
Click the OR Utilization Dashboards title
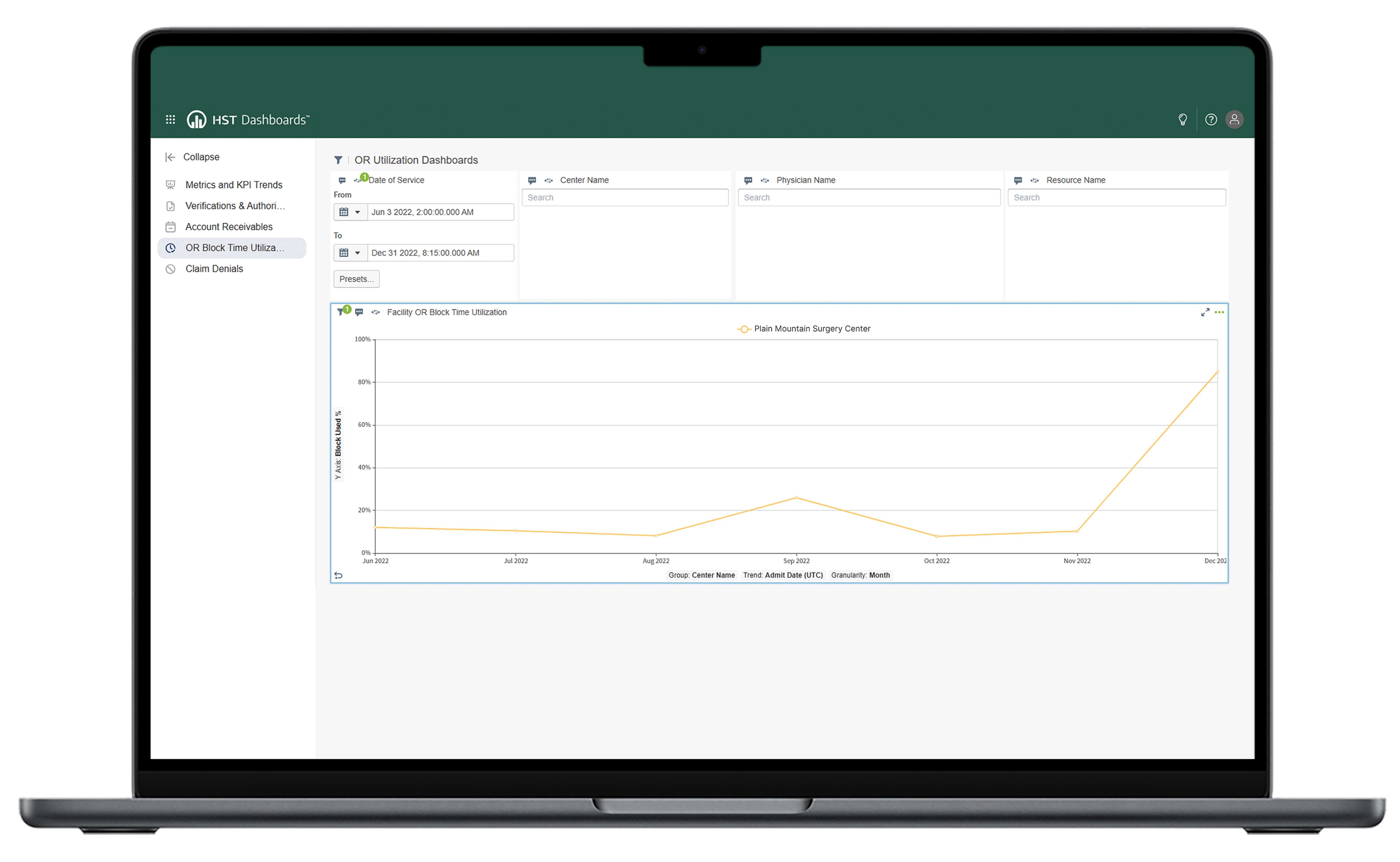pyautogui.click(x=416, y=160)
